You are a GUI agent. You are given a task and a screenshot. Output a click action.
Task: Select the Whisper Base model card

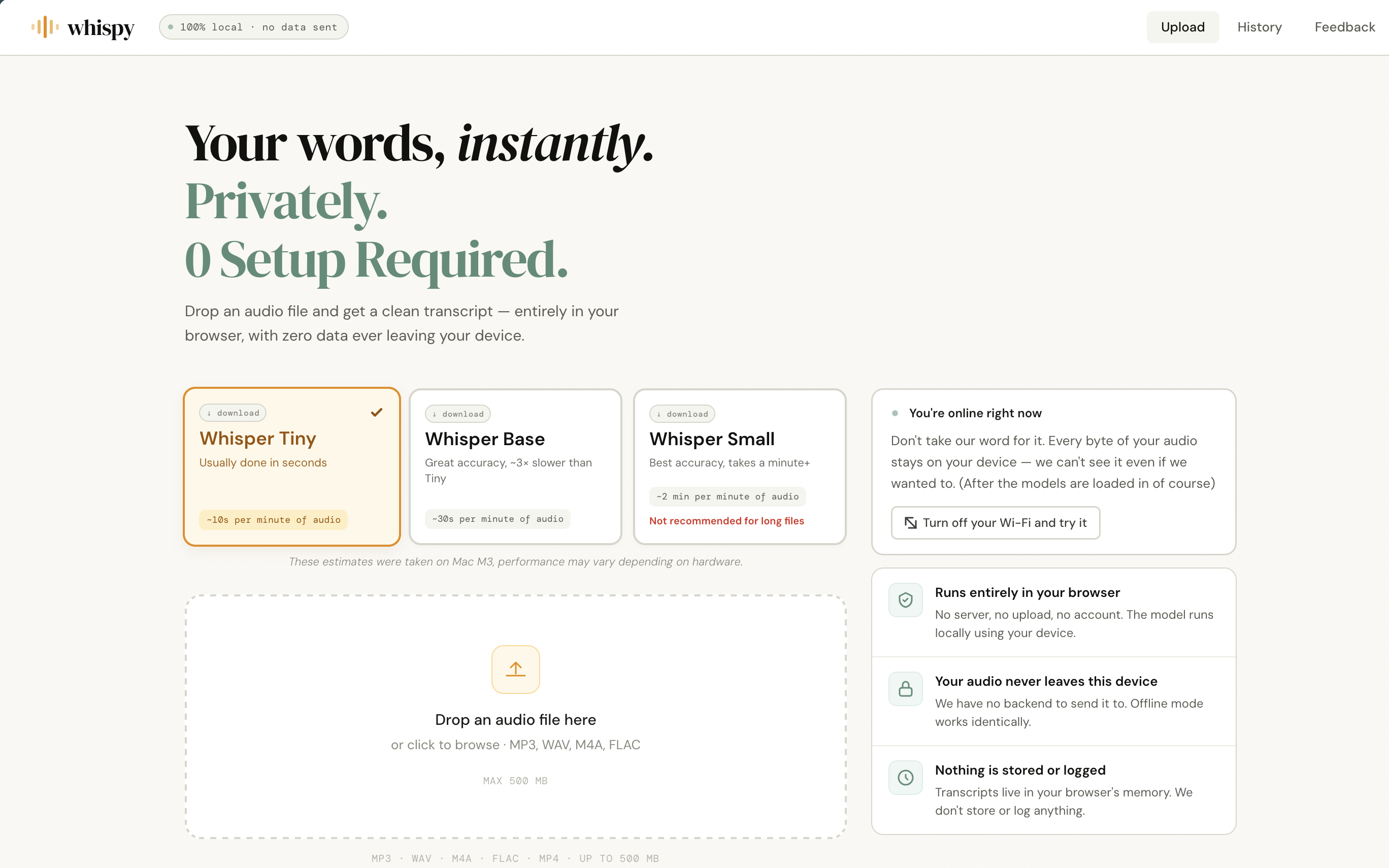(x=515, y=466)
